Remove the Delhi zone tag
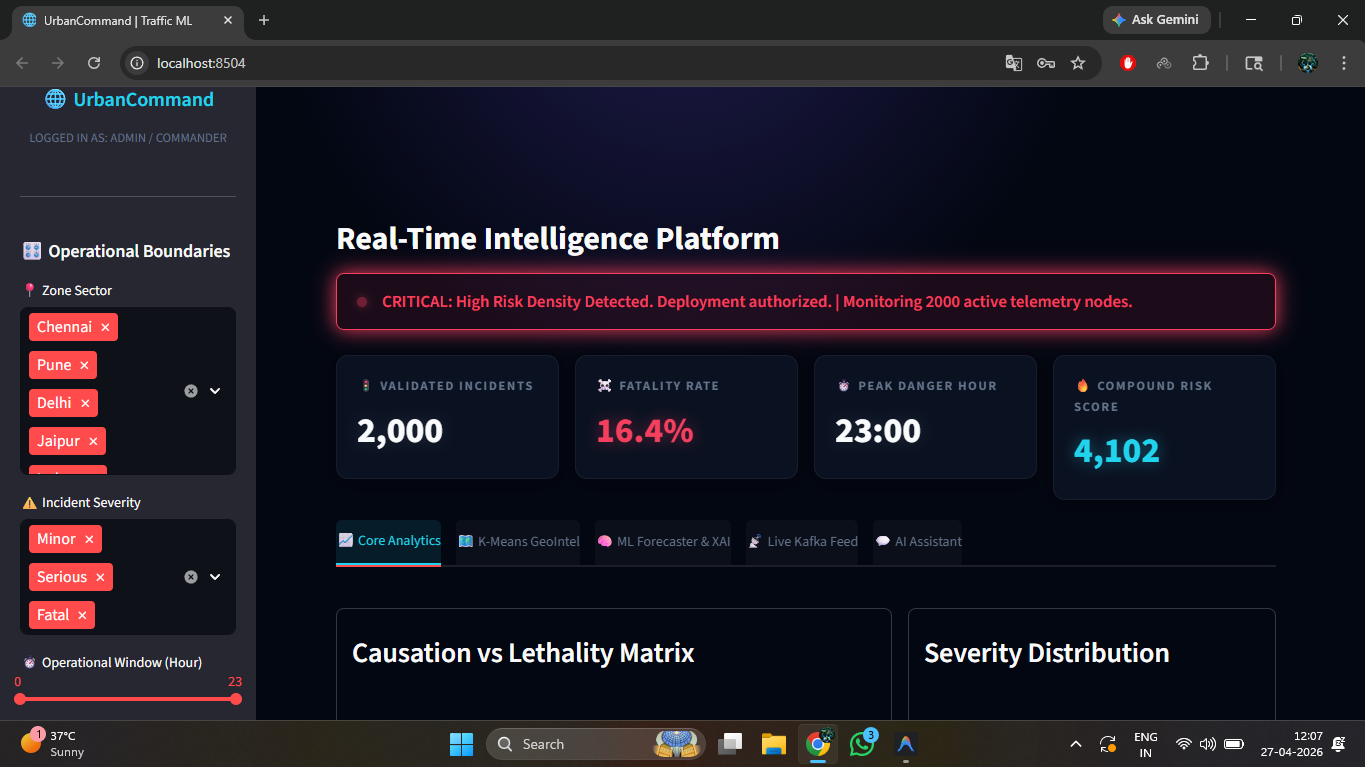1365x767 pixels. (85, 403)
